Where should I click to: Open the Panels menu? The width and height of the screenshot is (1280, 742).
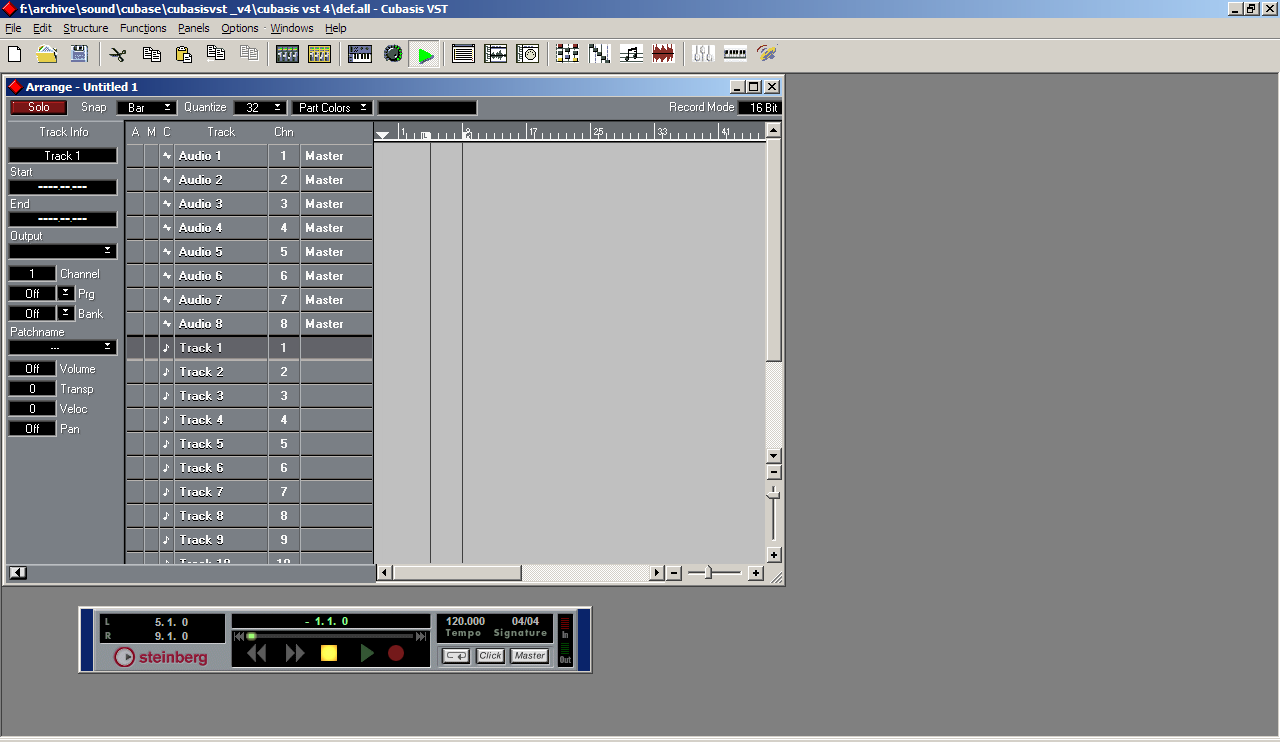(194, 28)
